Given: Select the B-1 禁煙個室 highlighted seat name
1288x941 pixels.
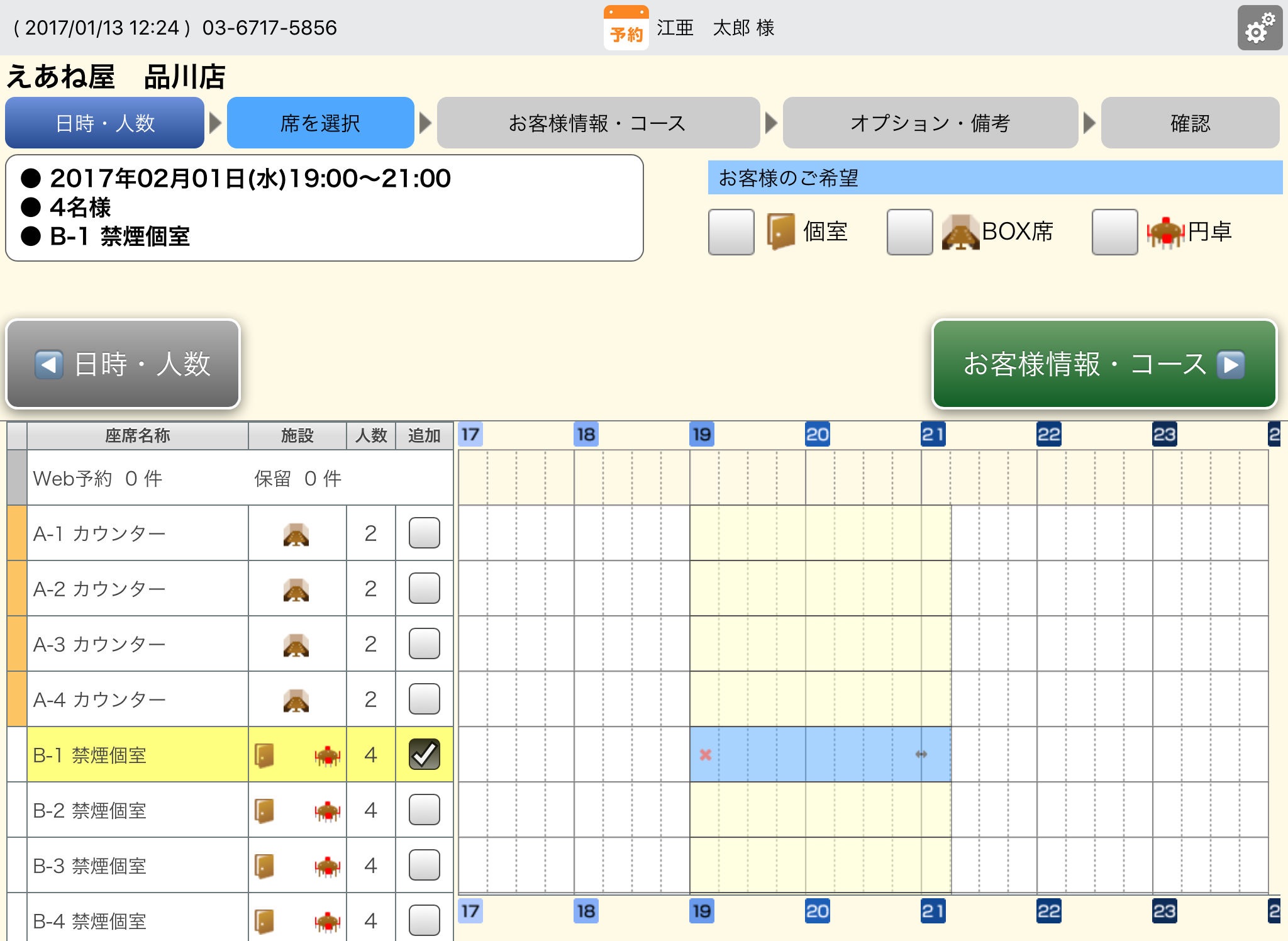Looking at the screenshot, I should (90, 755).
